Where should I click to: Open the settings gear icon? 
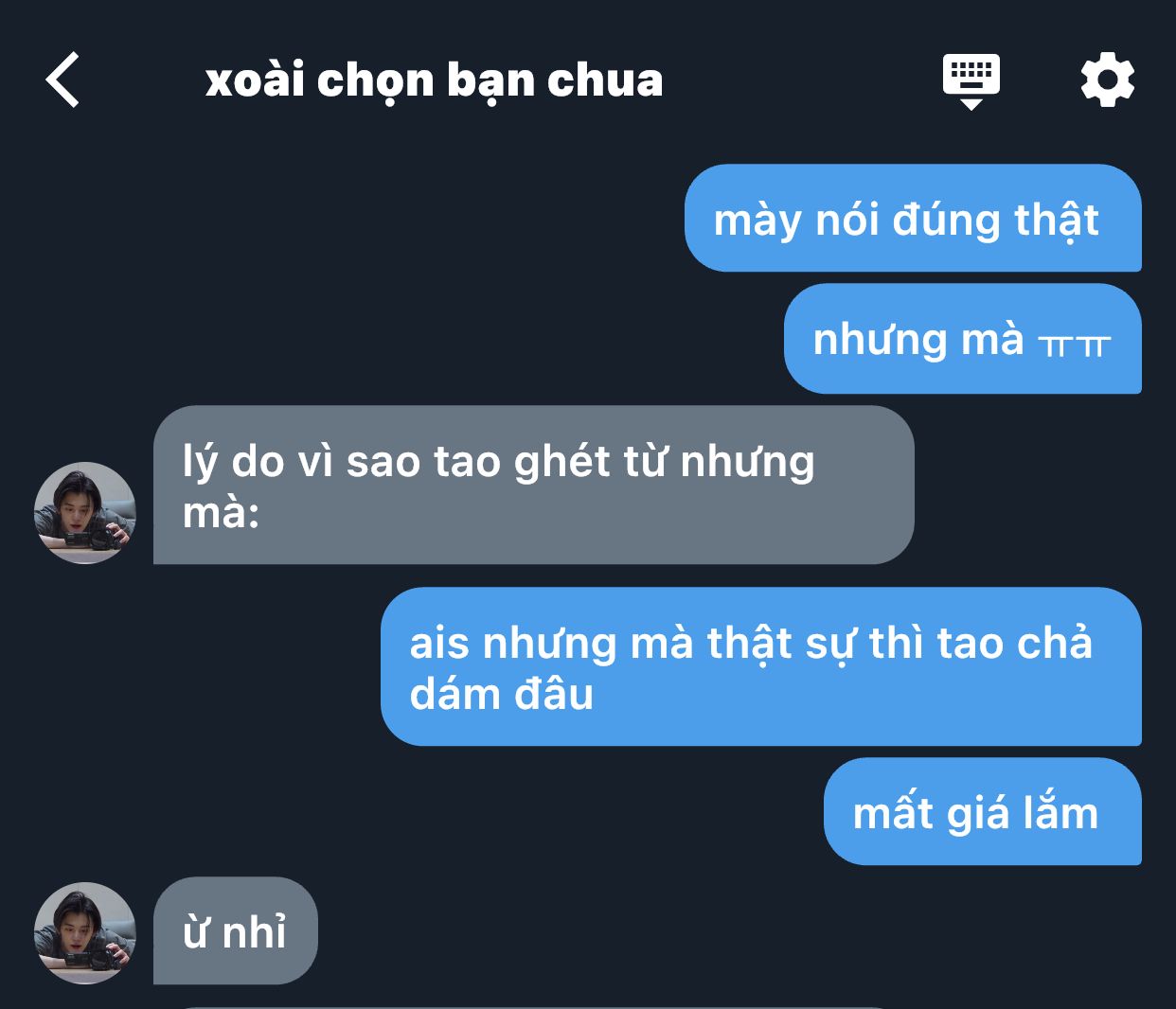[1107, 80]
